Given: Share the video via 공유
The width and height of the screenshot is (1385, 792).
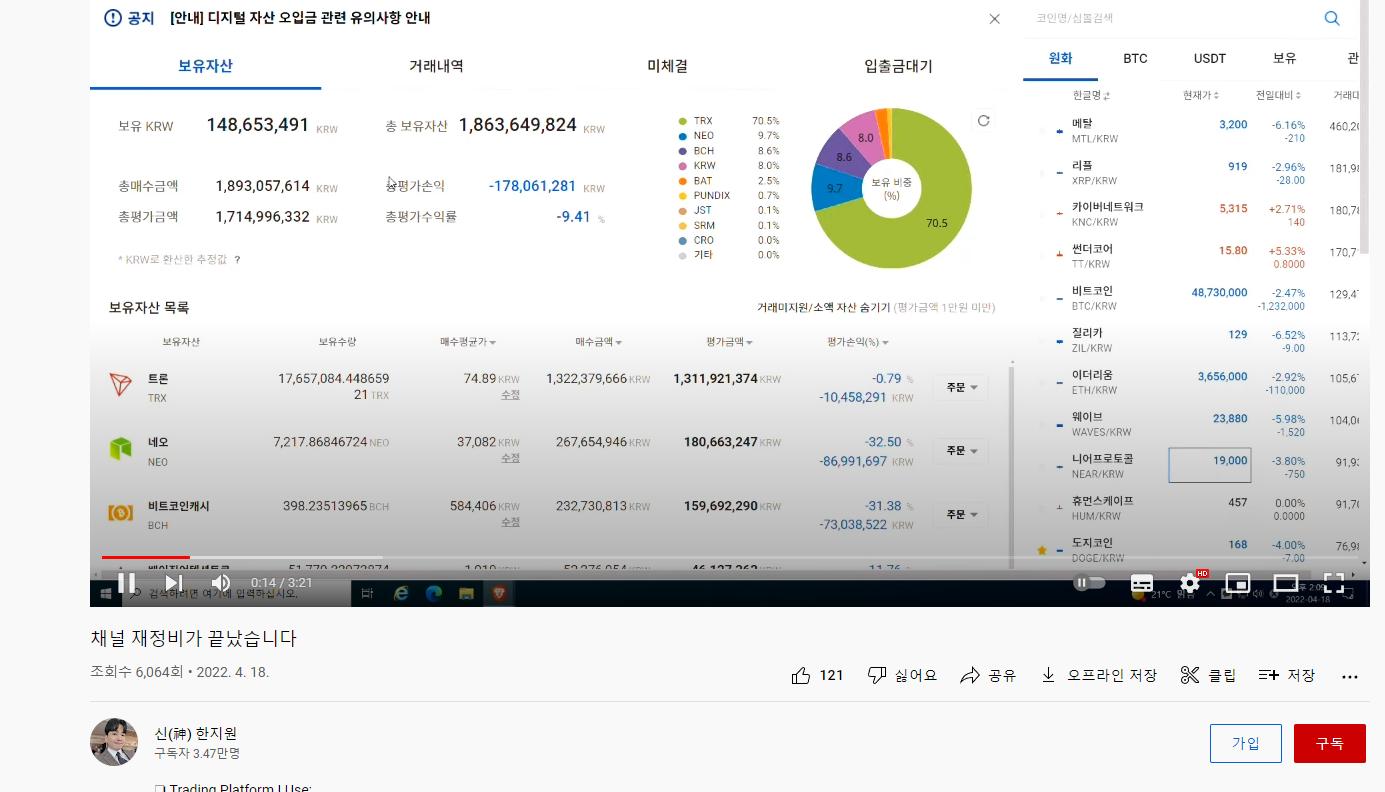Looking at the screenshot, I should coord(988,675).
